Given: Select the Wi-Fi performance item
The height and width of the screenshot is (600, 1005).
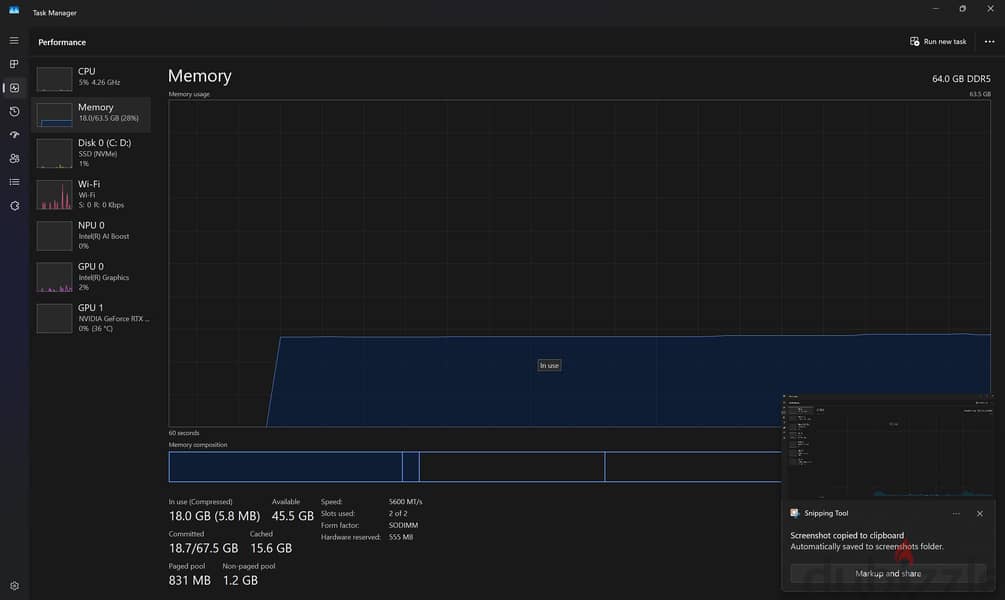Looking at the screenshot, I should tap(91, 194).
